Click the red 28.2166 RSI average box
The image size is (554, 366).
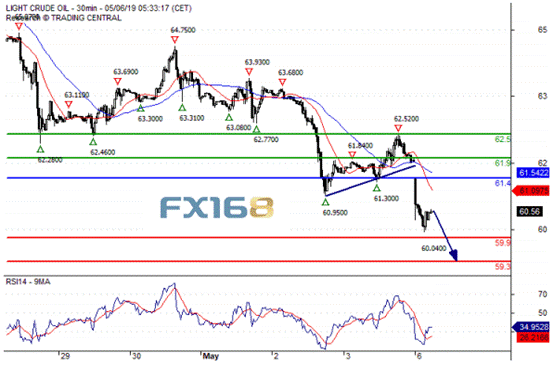534,337
